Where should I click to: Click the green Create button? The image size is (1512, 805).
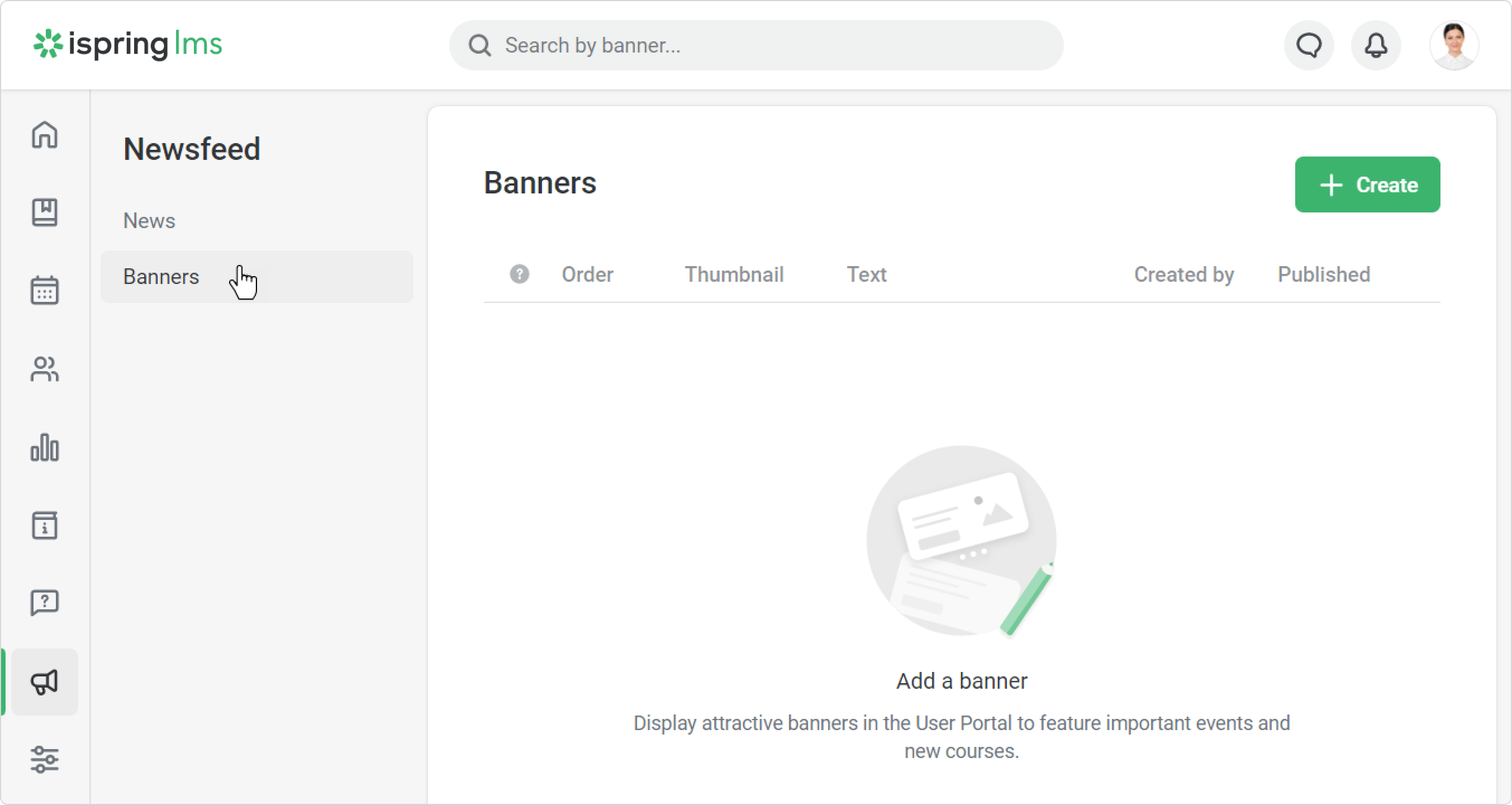pyautogui.click(x=1367, y=185)
